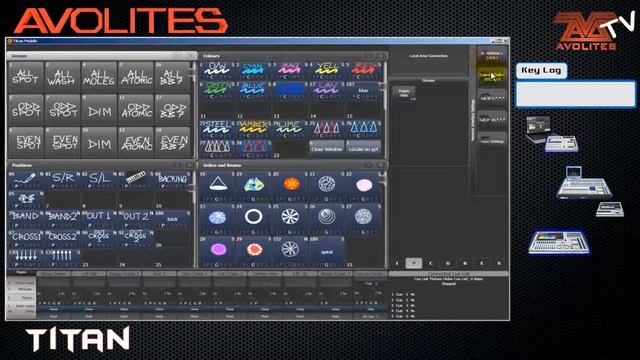Select the down-arrows position palette
The width and height of the screenshot is (640, 360).
click(x=26, y=258)
